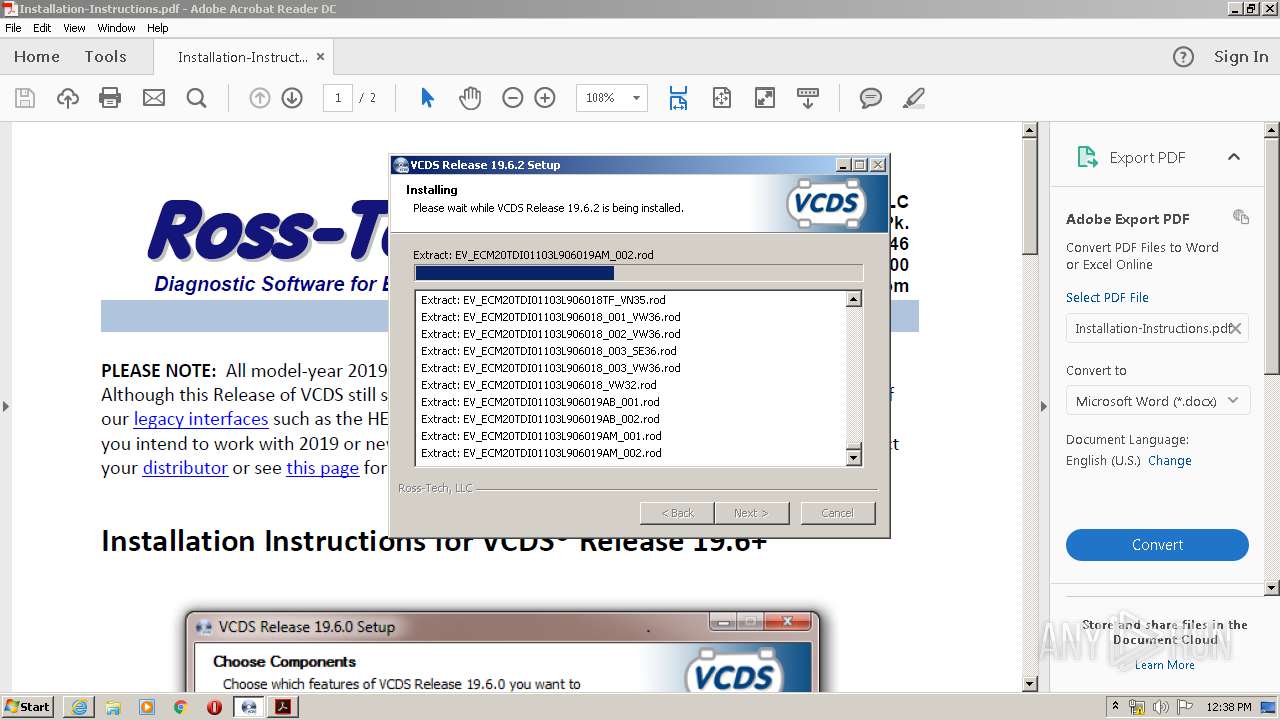1280x720 pixels.
Task: Select log line EV_ECM20TDI01103L906018_VW32.rod
Action: 538,385
